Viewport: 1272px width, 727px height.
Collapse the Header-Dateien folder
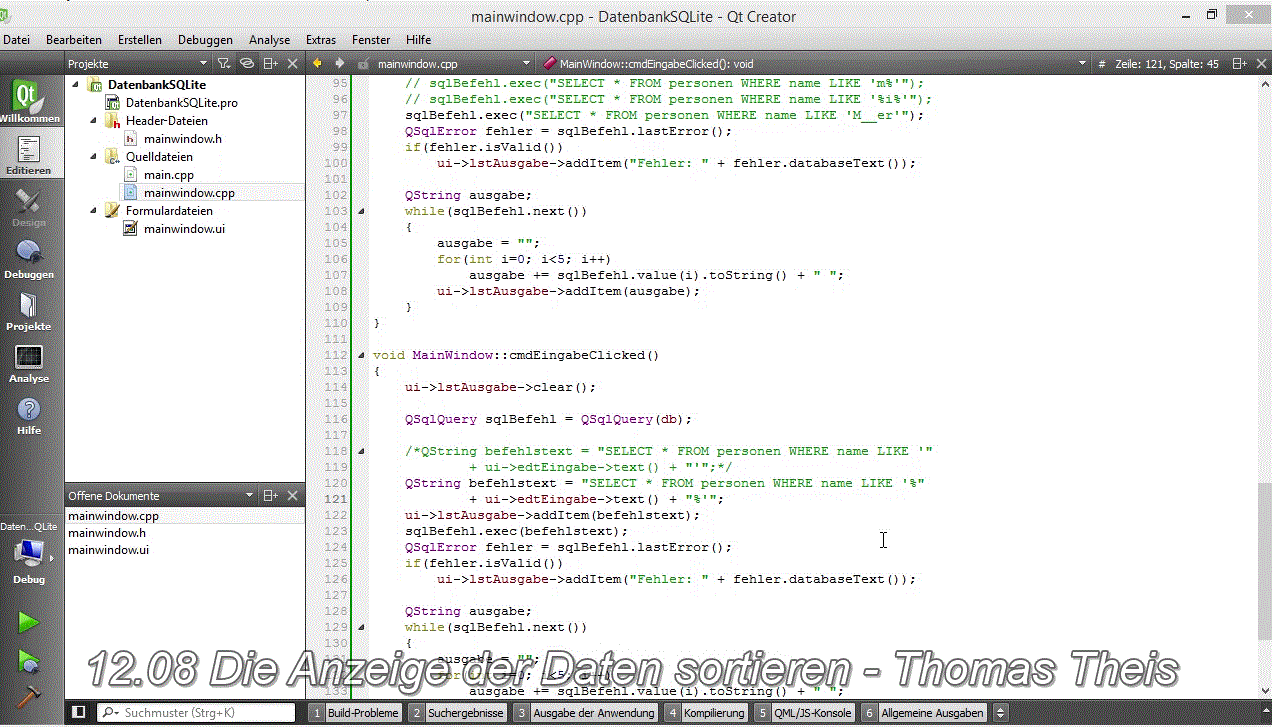(x=93, y=121)
